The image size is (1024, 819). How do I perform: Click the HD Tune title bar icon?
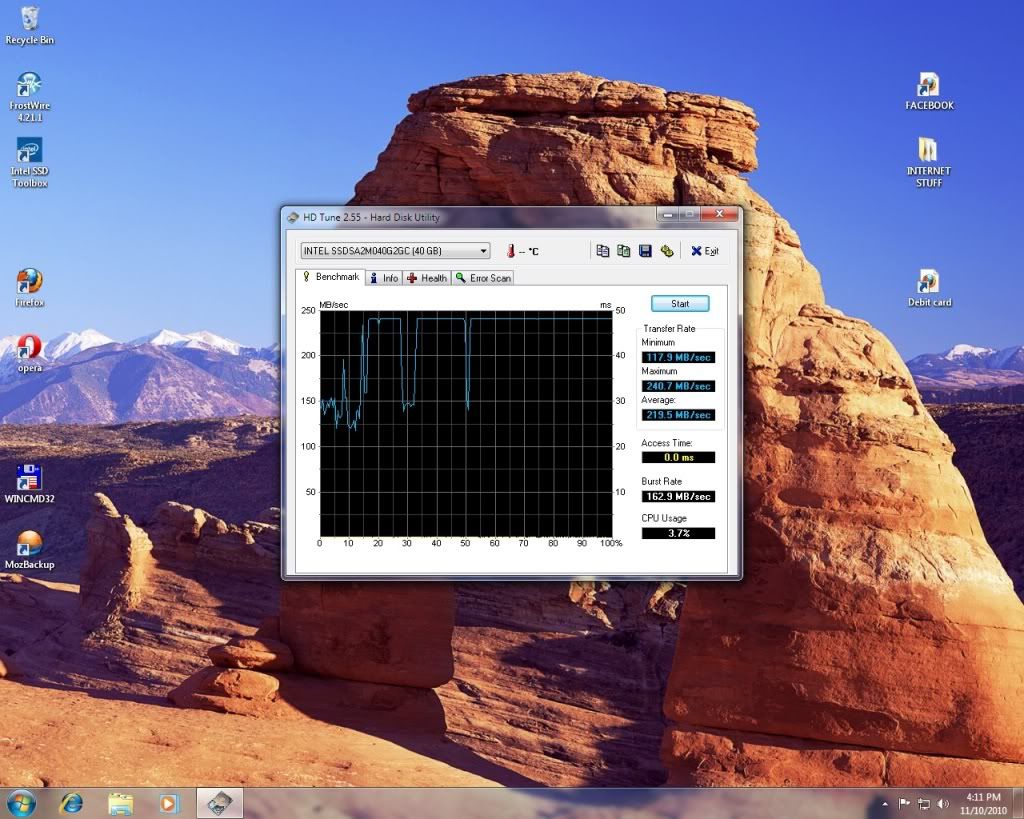pyautogui.click(x=293, y=217)
